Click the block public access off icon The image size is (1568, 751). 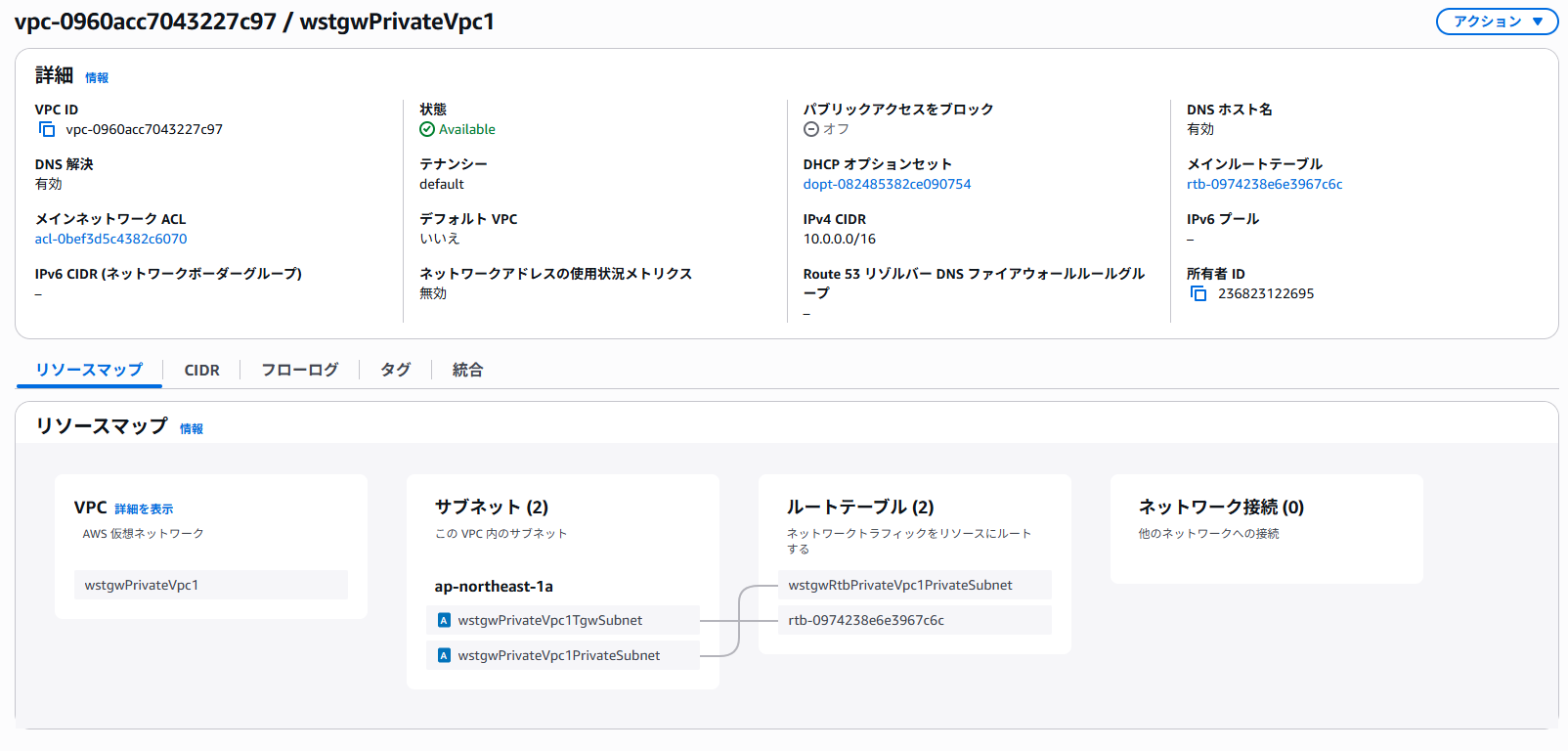pos(811,129)
